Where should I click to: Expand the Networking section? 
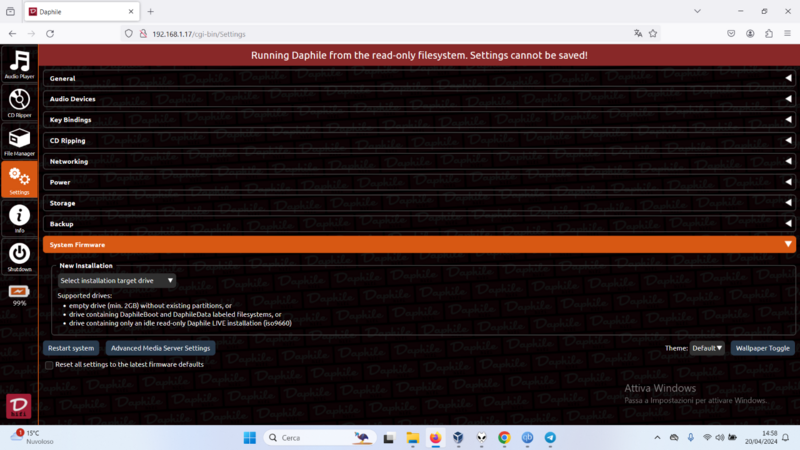419,161
